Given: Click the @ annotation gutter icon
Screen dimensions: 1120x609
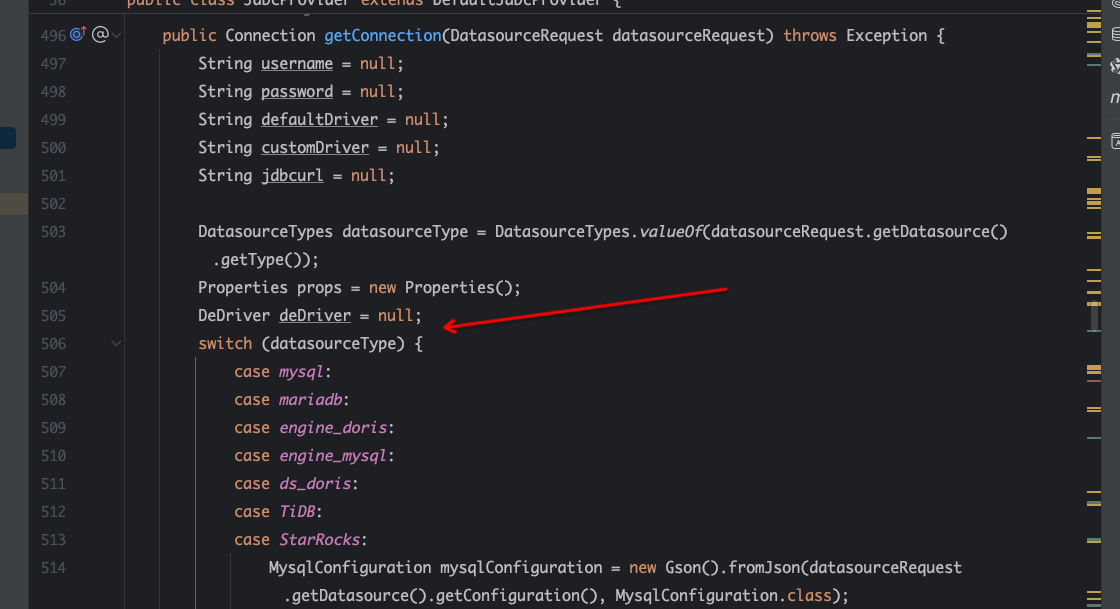Looking at the screenshot, I should click(100, 36).
